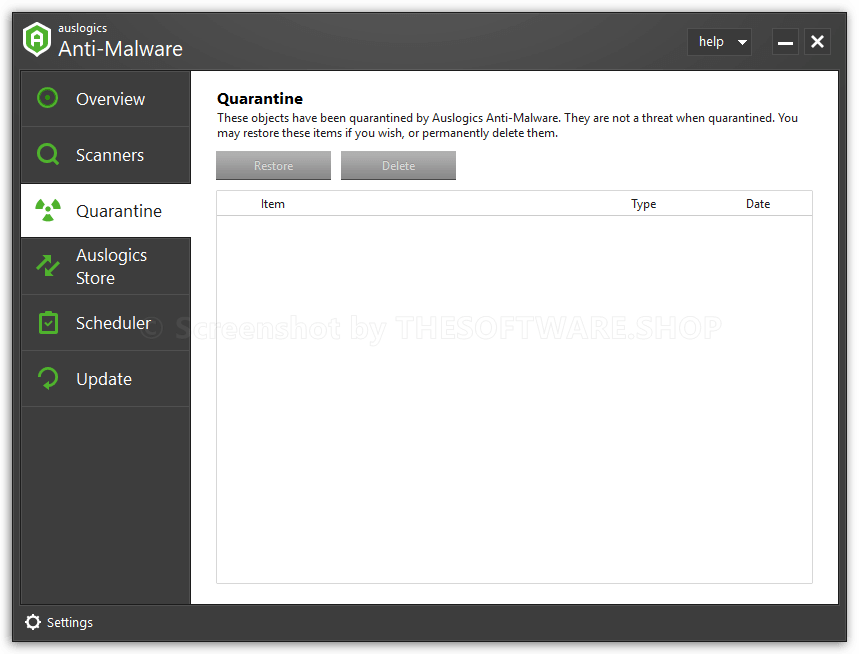
Task: Click the Delete button
Action: 398,165
